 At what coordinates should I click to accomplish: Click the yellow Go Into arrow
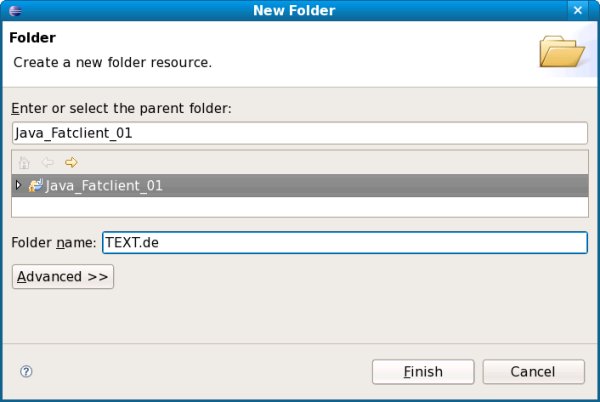click(70, 162)
